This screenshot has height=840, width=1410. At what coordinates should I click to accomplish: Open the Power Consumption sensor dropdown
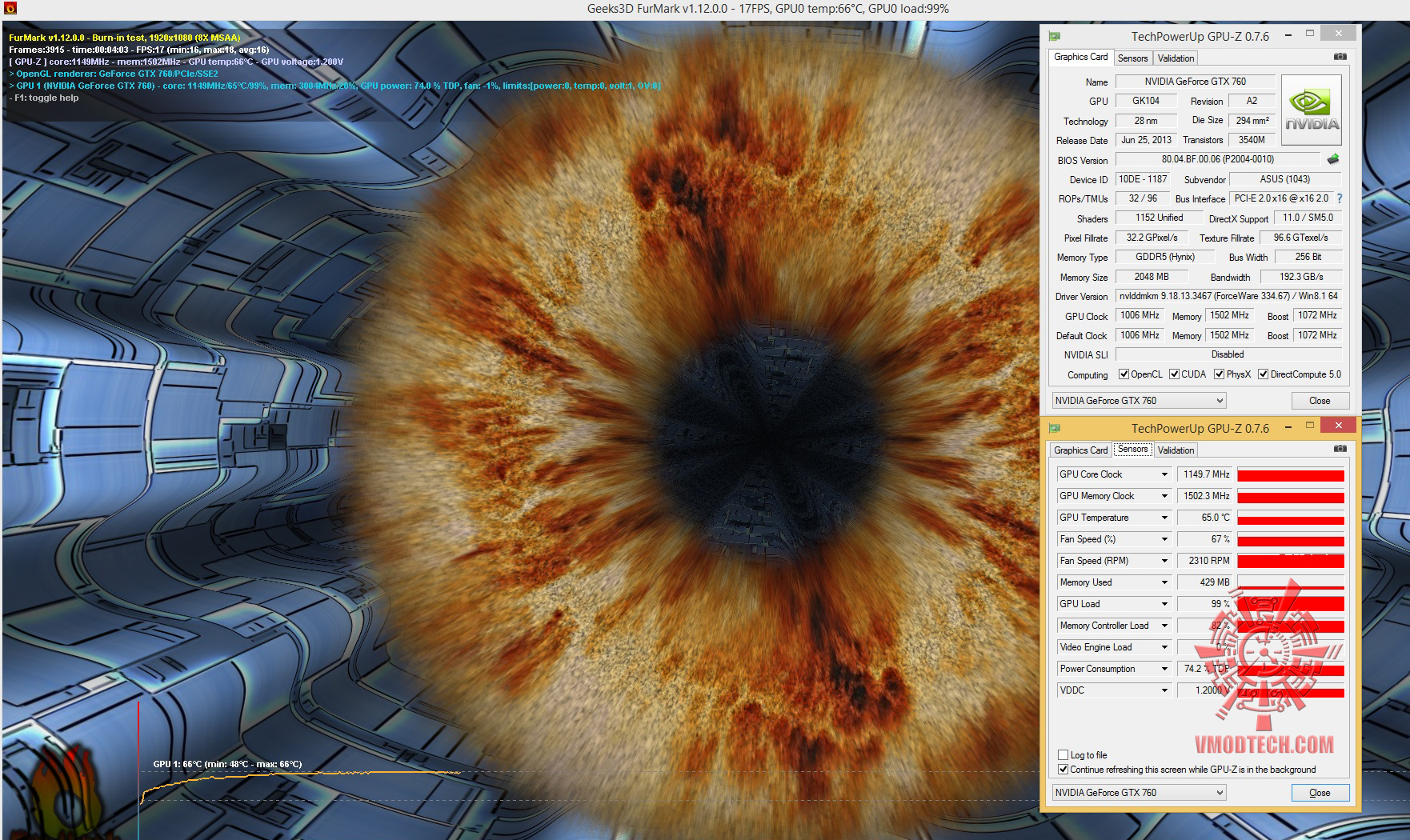[1164, 669]
